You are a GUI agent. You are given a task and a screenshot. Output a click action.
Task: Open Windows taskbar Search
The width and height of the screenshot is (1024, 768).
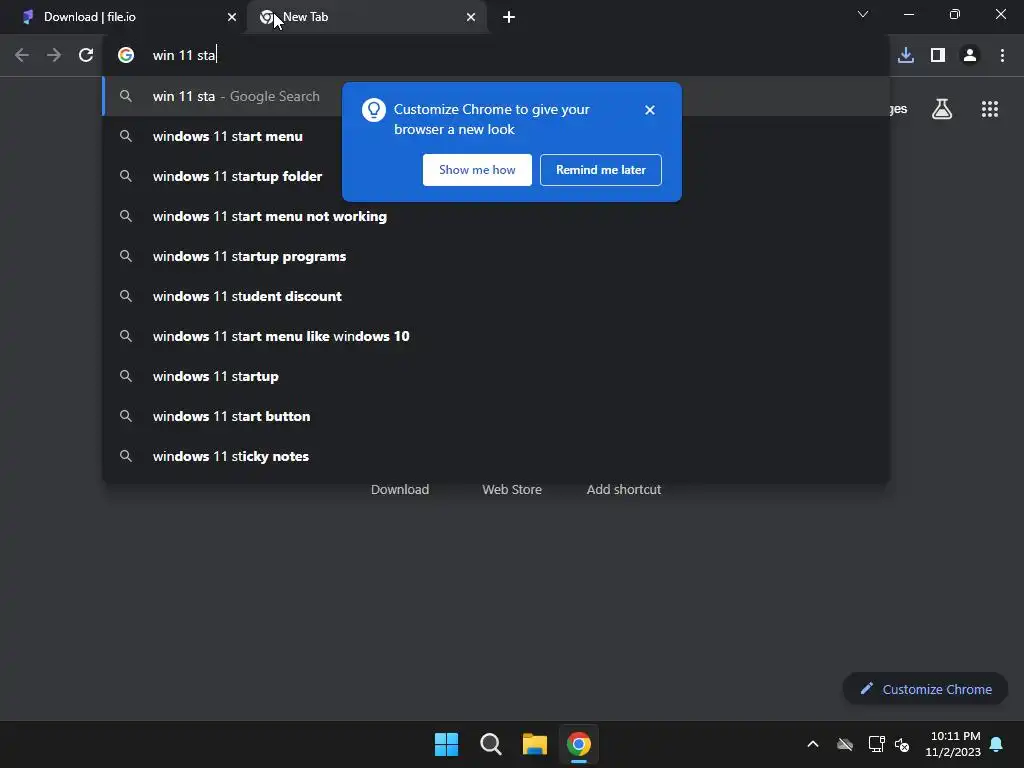tap(490, 744)
